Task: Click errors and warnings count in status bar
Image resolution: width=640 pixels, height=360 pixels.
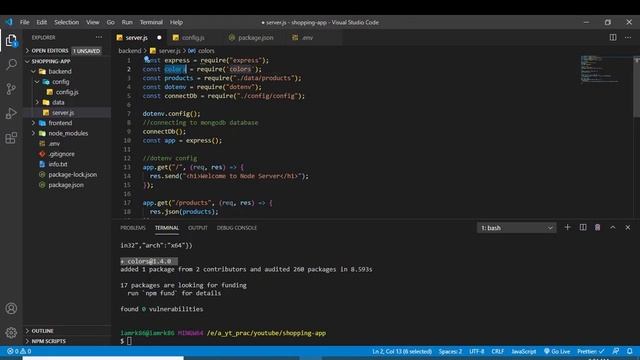Action: [x=19, y=351]
